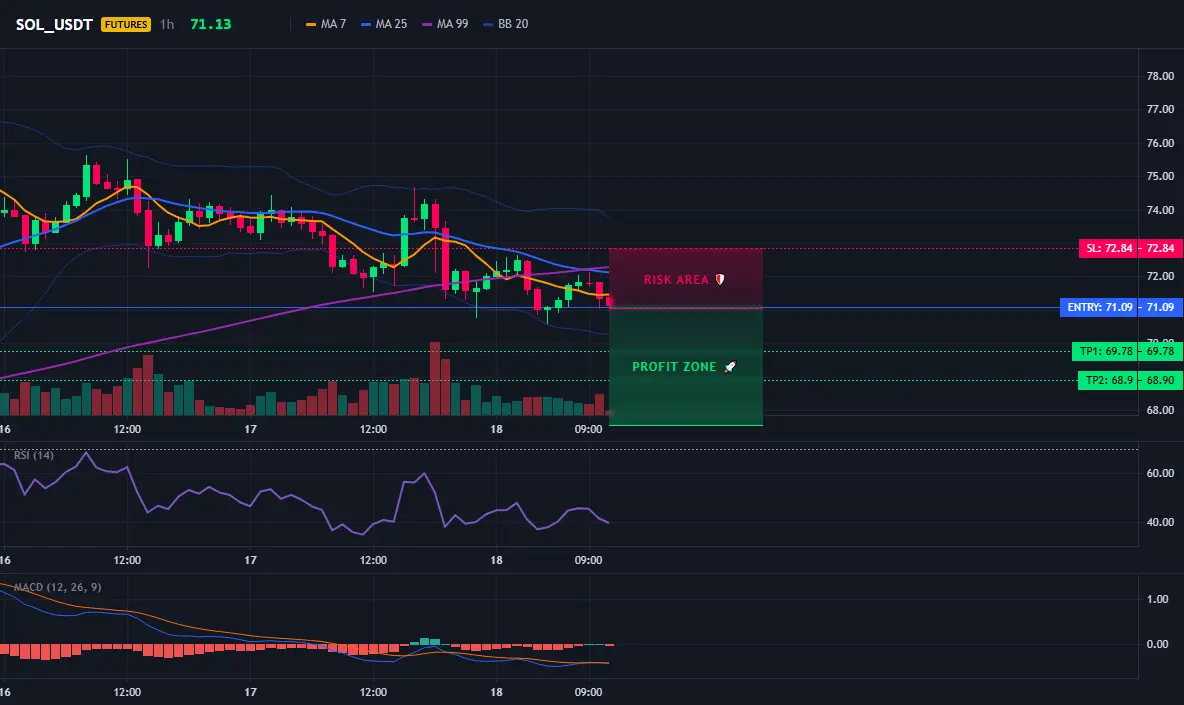This screenshot has height=705, width=1184.
Task: Toggle the BB 20 legend entry
Action: click(506, 24)
